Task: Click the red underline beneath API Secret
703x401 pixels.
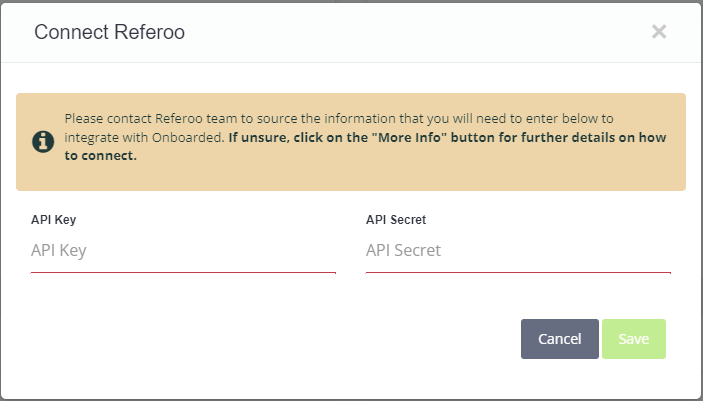Action: point(518,272)
